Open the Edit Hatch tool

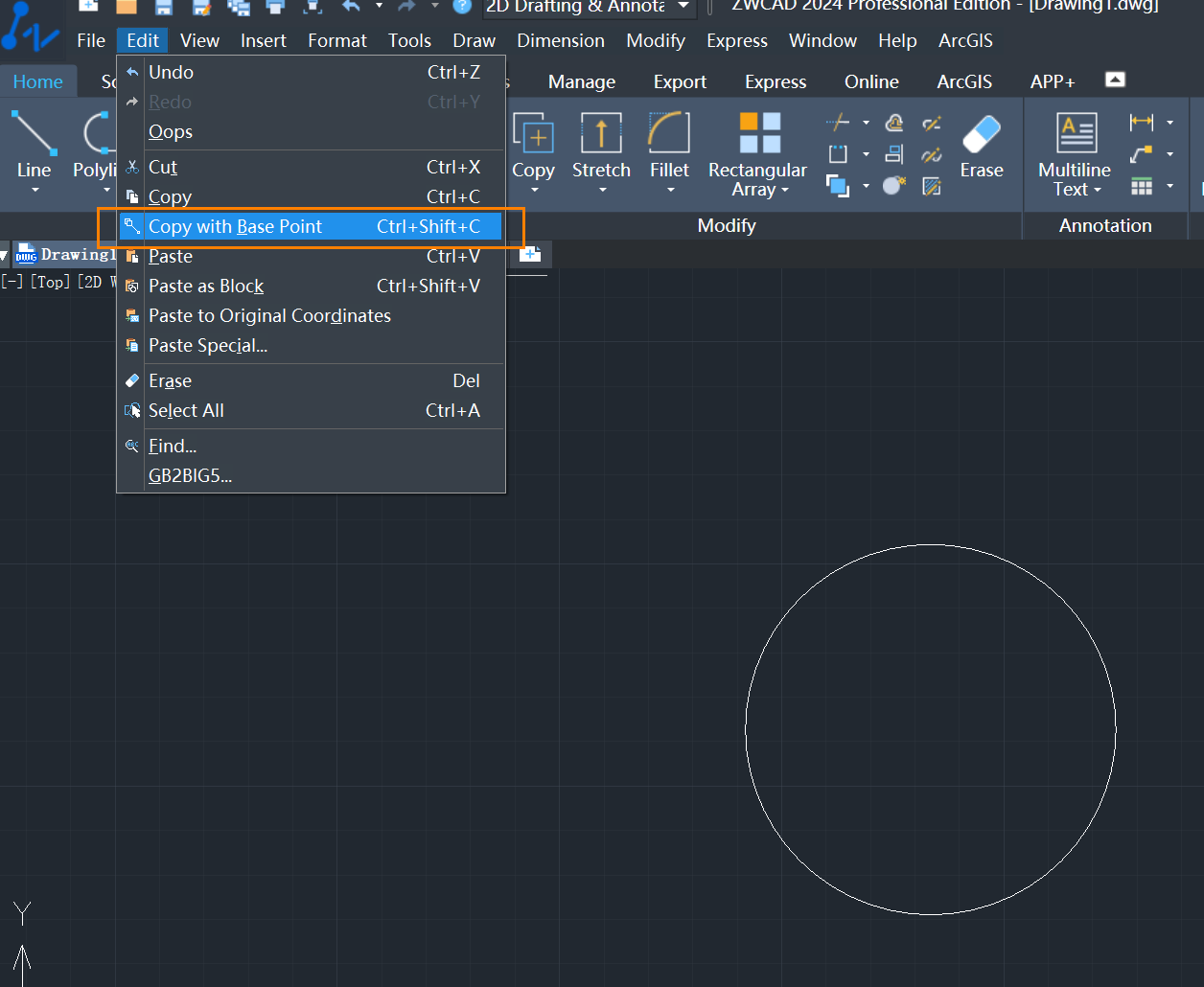point(932,185)
